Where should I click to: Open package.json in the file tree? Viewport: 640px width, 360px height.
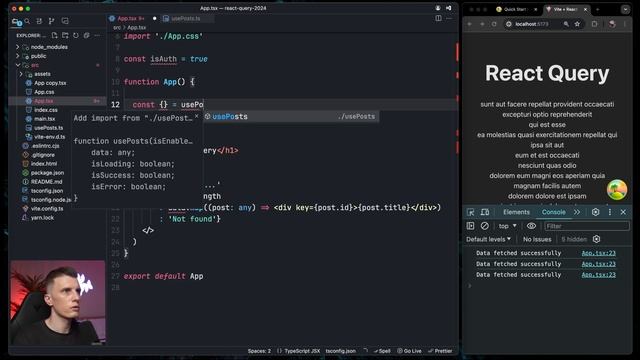click(47, 173)
